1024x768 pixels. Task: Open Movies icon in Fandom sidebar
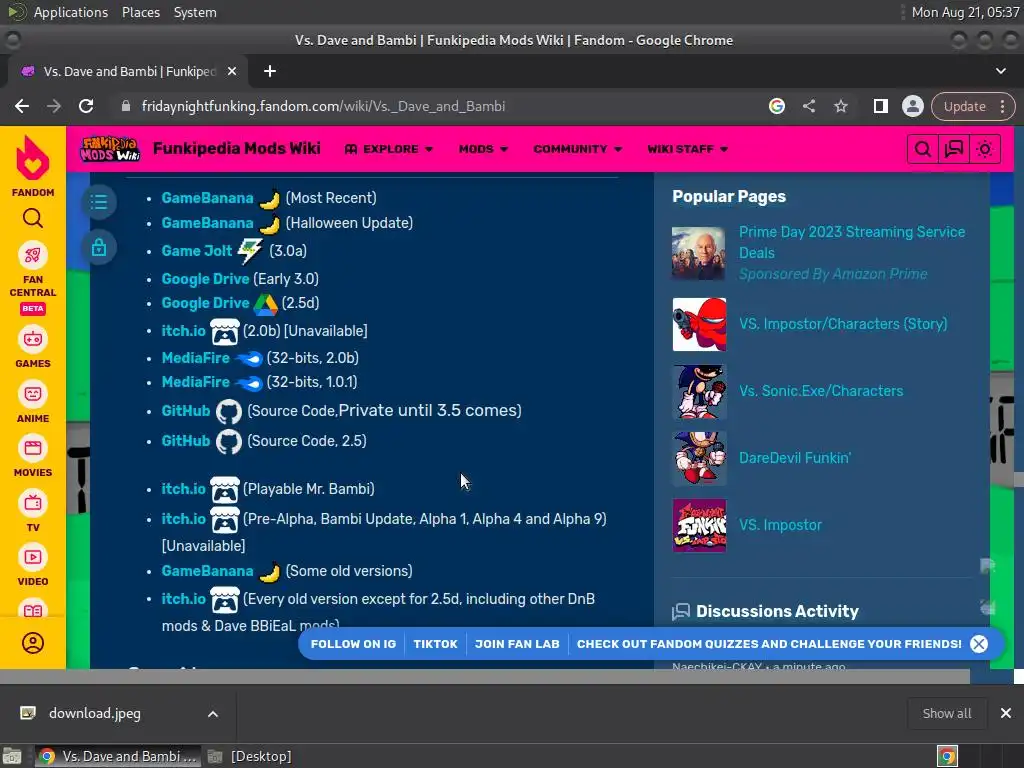(x=33, y=449)
